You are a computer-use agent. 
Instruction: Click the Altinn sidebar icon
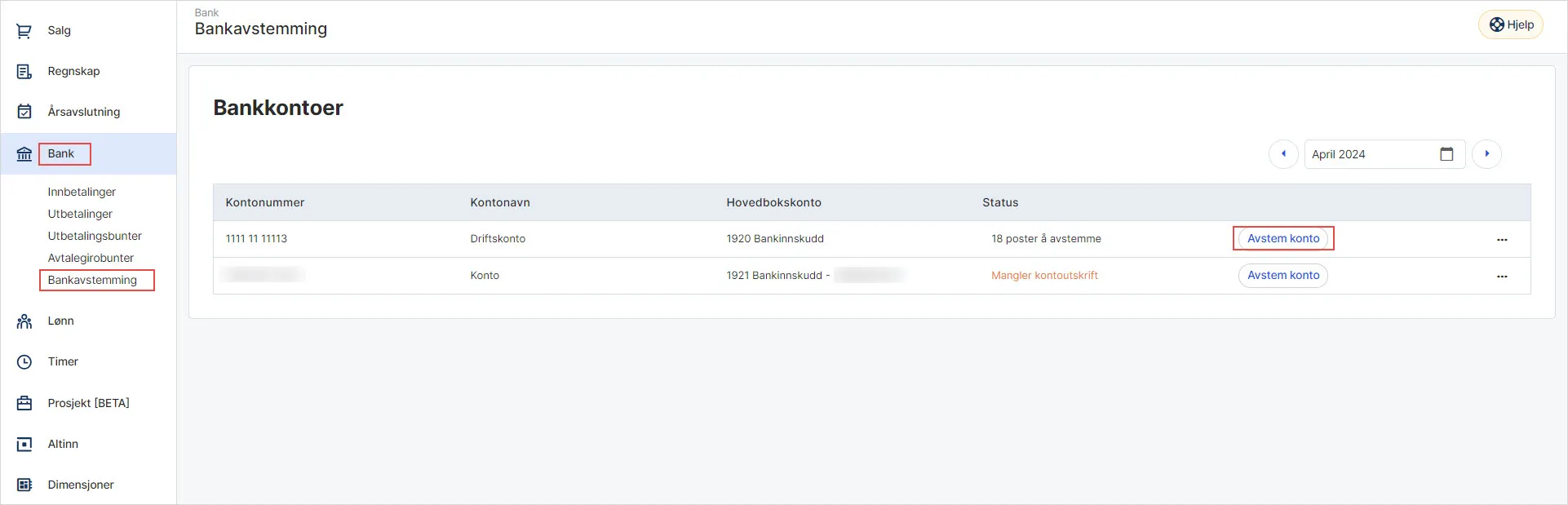(x=24, y=444)
